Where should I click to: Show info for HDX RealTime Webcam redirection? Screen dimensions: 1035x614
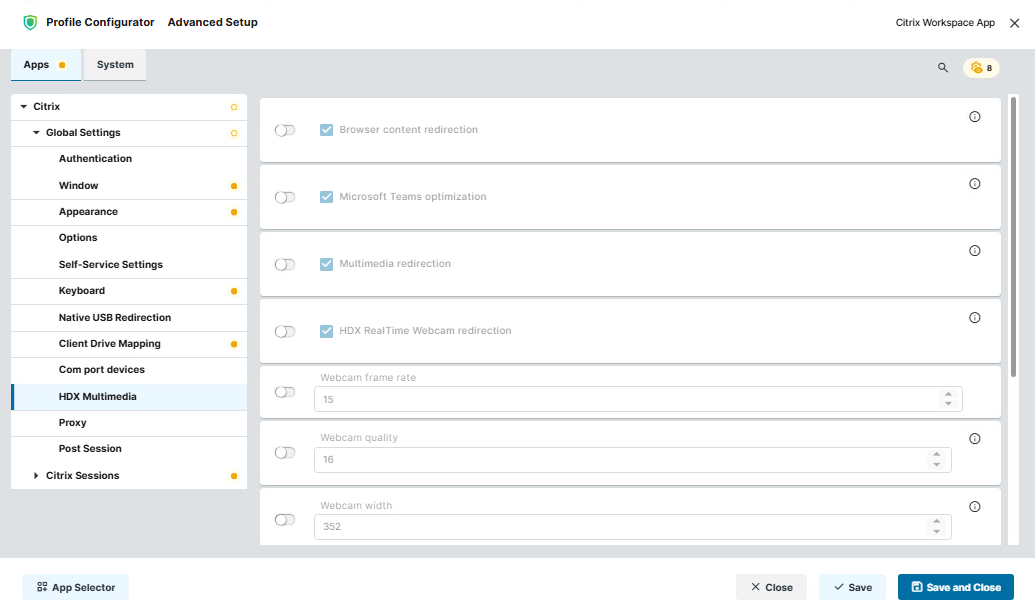(x=974, y=318)
